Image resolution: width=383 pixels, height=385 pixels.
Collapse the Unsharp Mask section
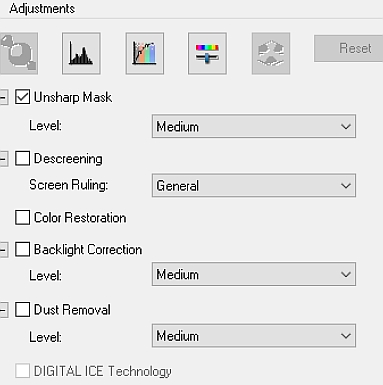pos(3,97)
